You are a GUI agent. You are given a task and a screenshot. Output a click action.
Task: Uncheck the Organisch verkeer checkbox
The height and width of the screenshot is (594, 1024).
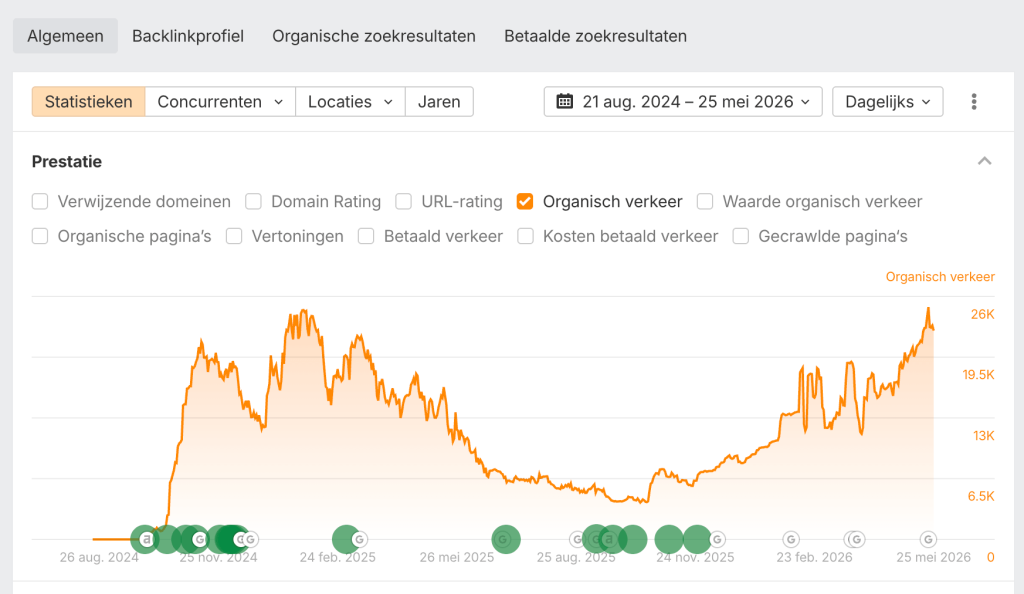pyautogui.click(x=525, y=202)
